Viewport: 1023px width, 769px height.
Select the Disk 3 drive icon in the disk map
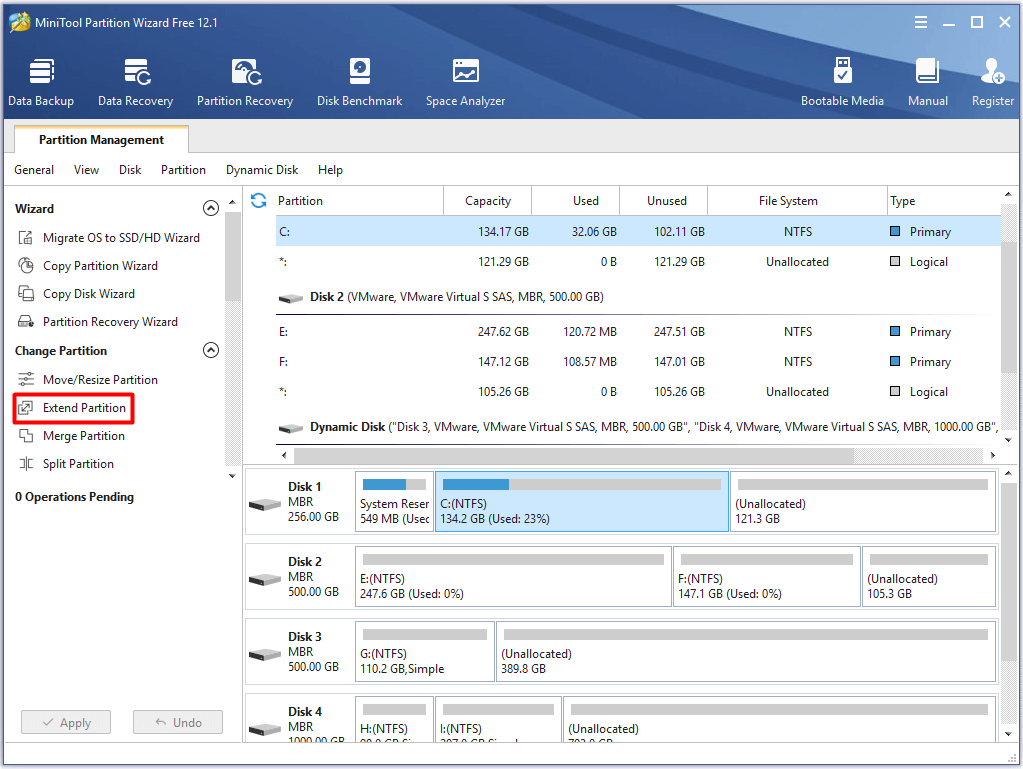click(x=265, y=654)
